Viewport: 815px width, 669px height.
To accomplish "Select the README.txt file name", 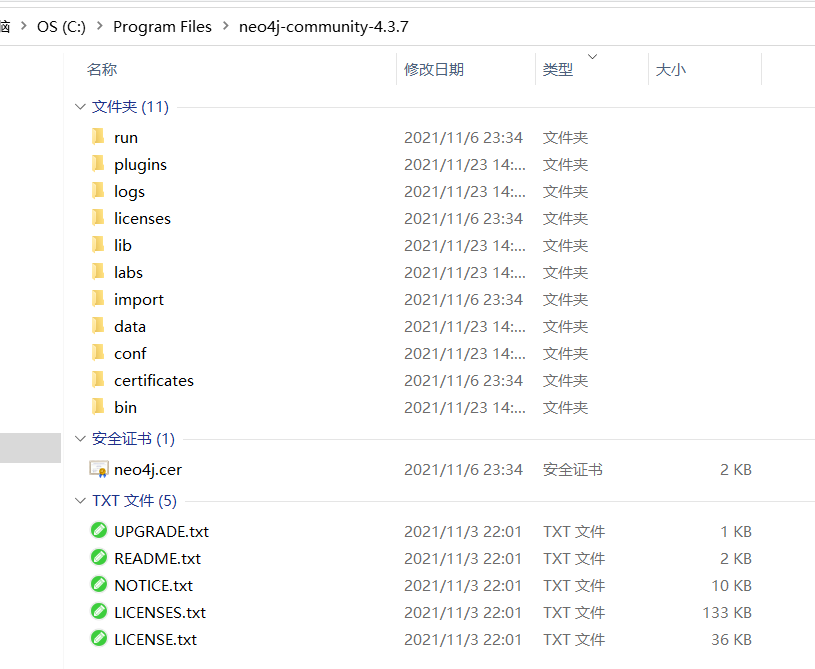I will point(157,558).
